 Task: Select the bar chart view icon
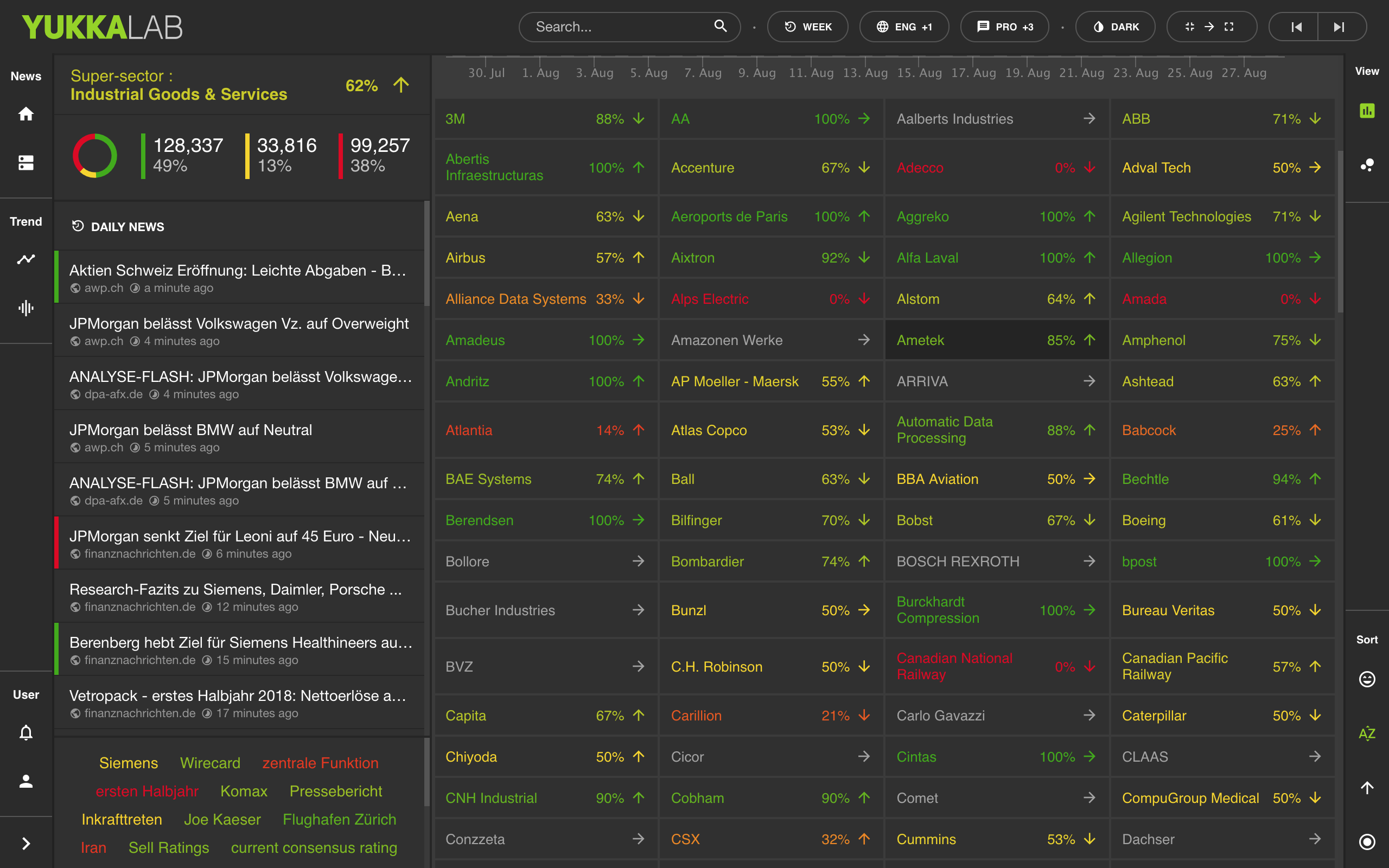pos(1367,111)
